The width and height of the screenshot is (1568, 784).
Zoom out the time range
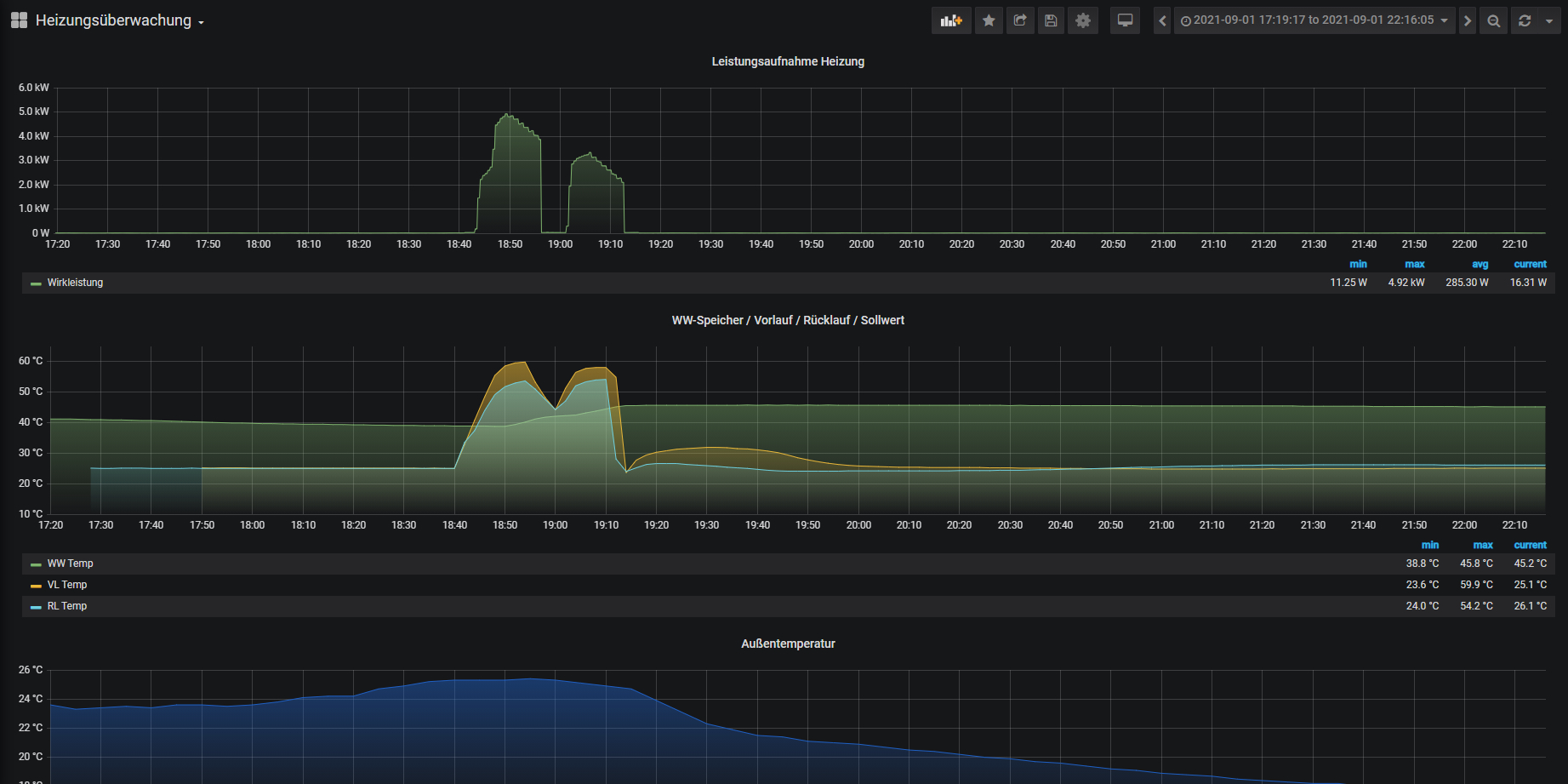pos(1493,20)
